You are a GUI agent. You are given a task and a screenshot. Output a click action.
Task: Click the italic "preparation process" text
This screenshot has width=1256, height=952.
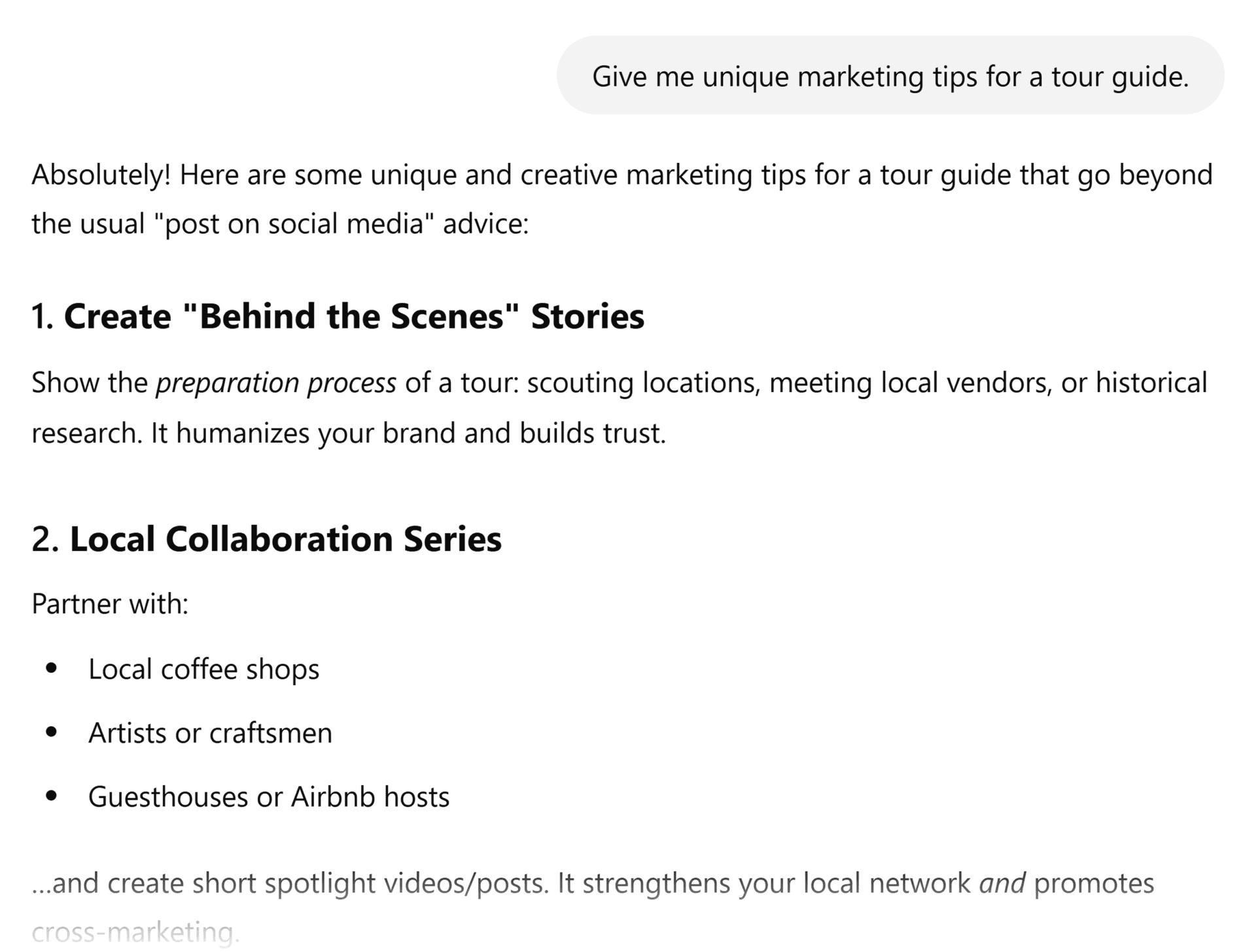pos(275,383)
